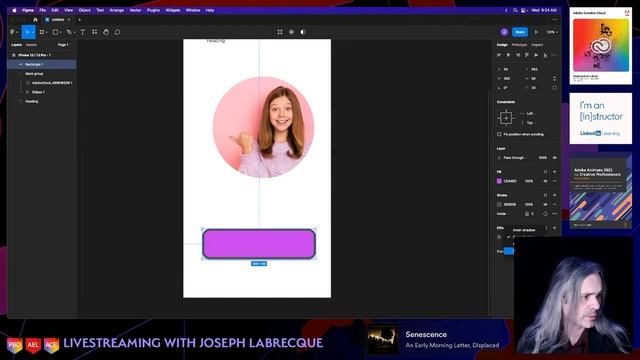This screenshot has height=360, width=640.
Task: Open the Plugins menu
Action: click(153, 10)
